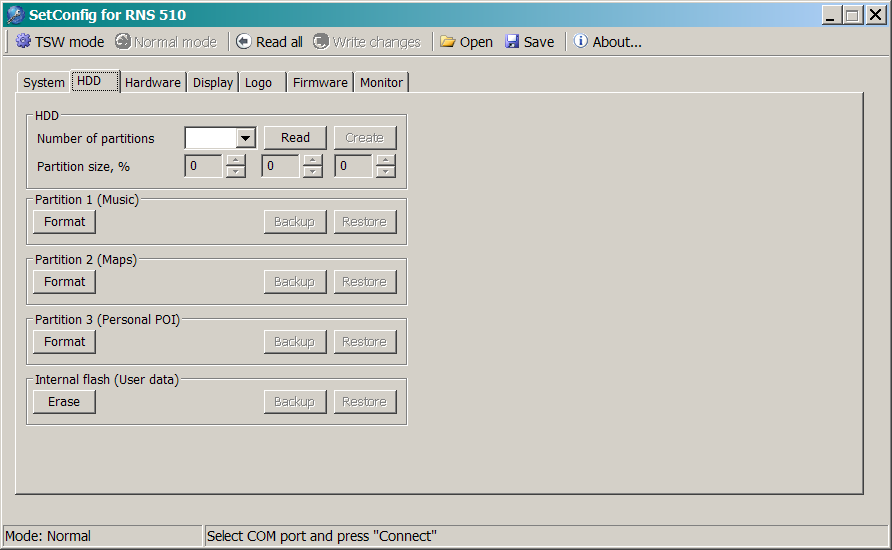
Task: Click the "Partition size, %" label
Action: (x=83, y=167)
